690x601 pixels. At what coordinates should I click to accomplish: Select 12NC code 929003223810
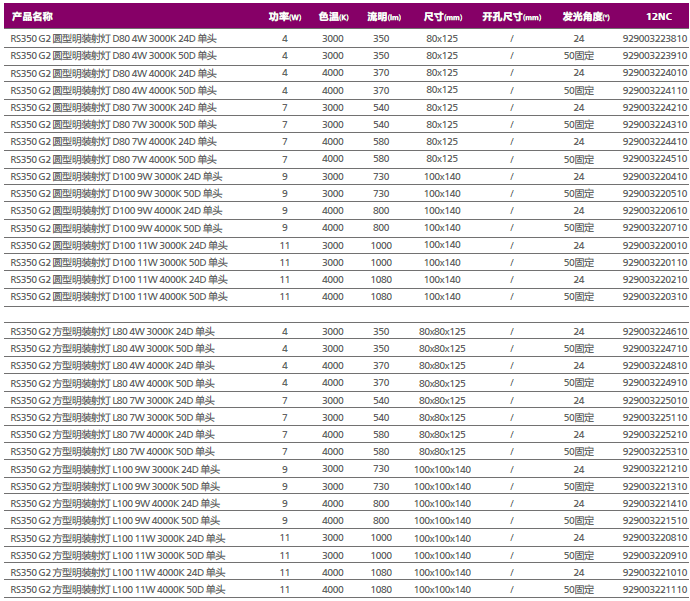(x=655, y=39)
